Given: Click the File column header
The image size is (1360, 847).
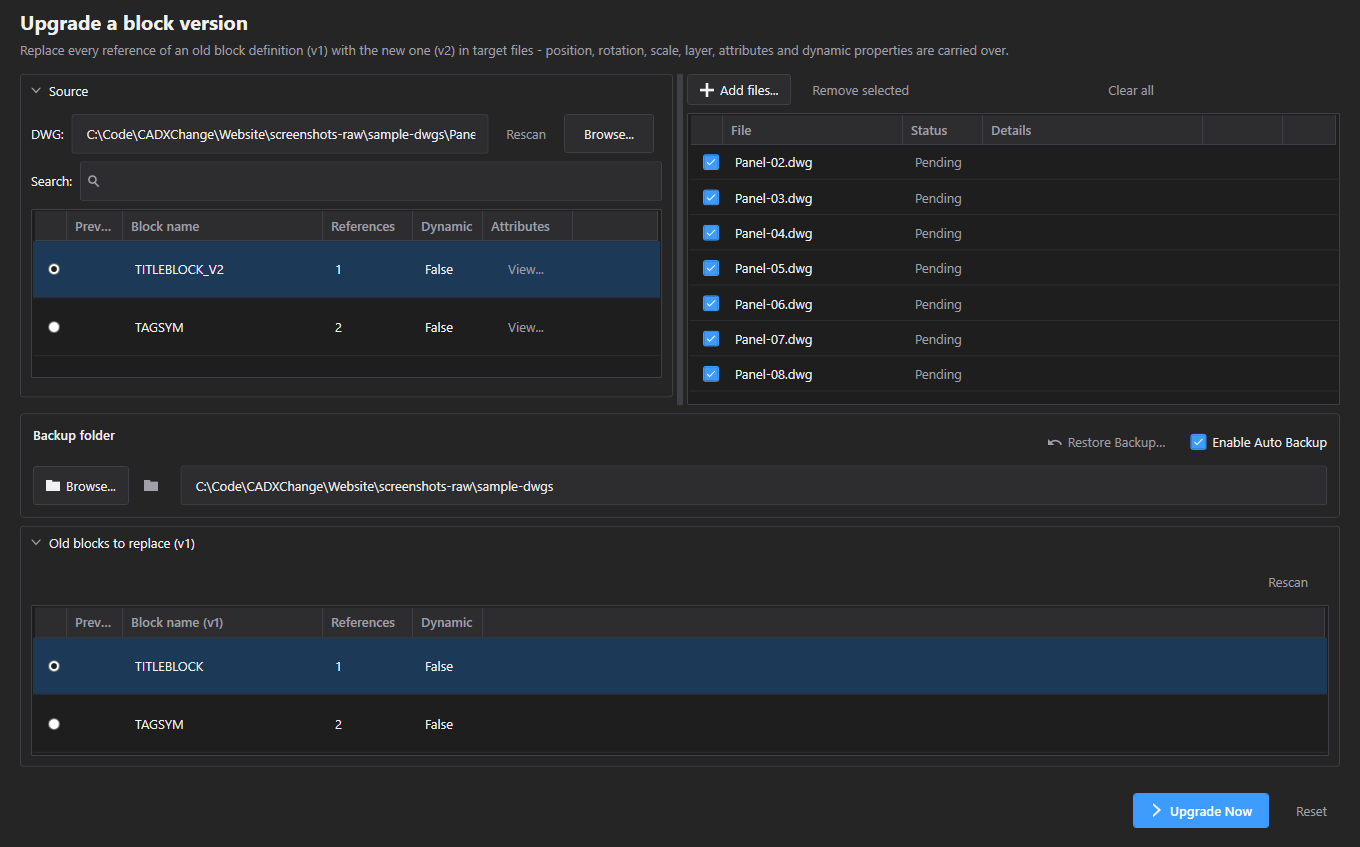Looking at the screenshot, I should tap(812, 130).
